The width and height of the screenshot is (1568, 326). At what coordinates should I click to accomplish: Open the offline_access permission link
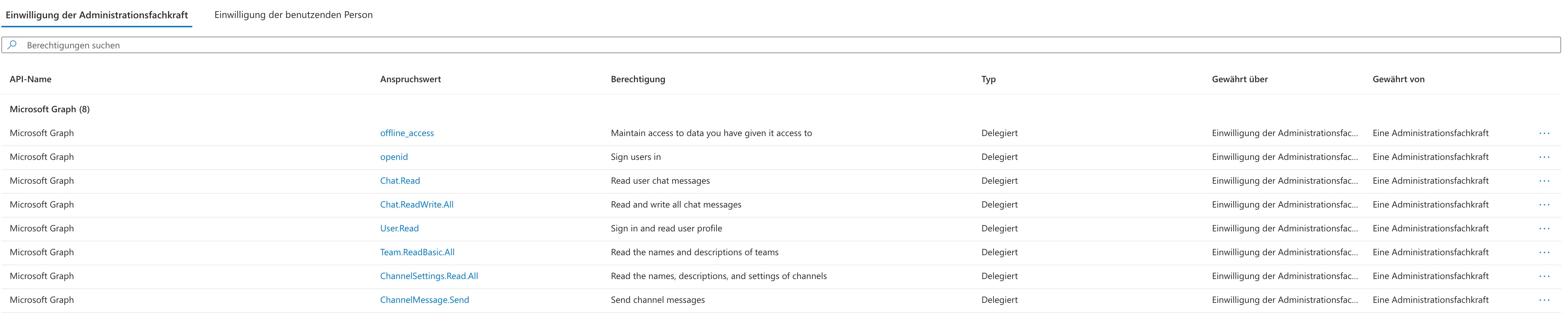(407, 133)
